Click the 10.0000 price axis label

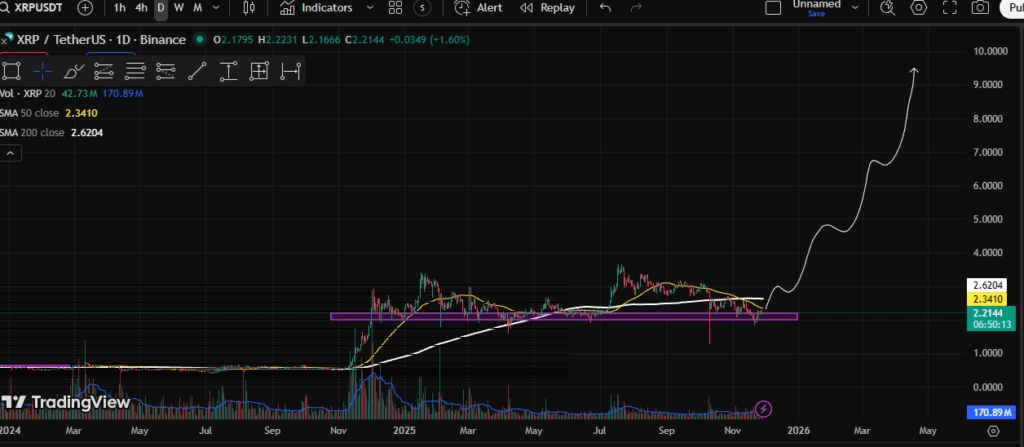tap(991, 51)
